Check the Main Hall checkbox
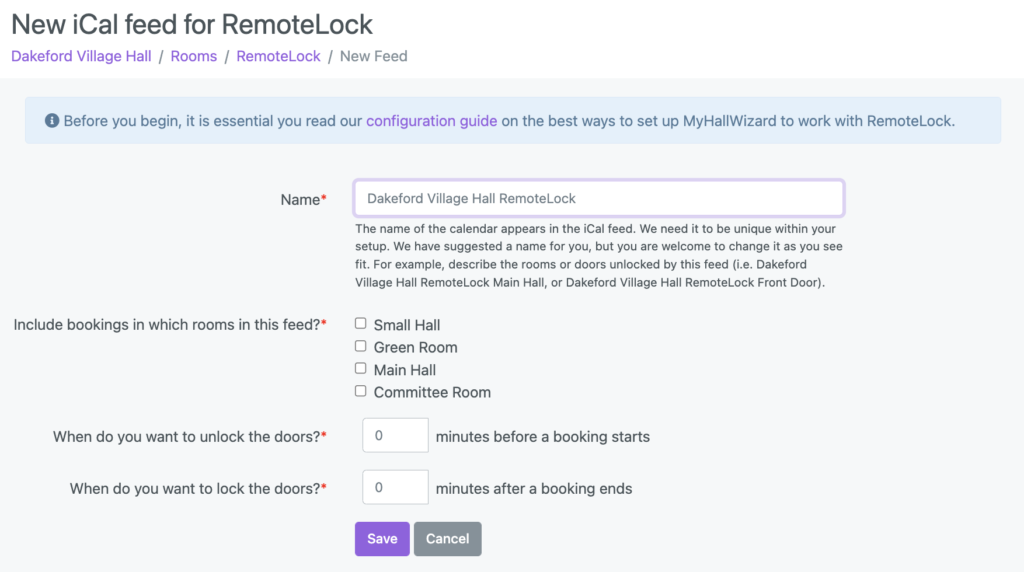1024x572 pixels. pos(360,368)
